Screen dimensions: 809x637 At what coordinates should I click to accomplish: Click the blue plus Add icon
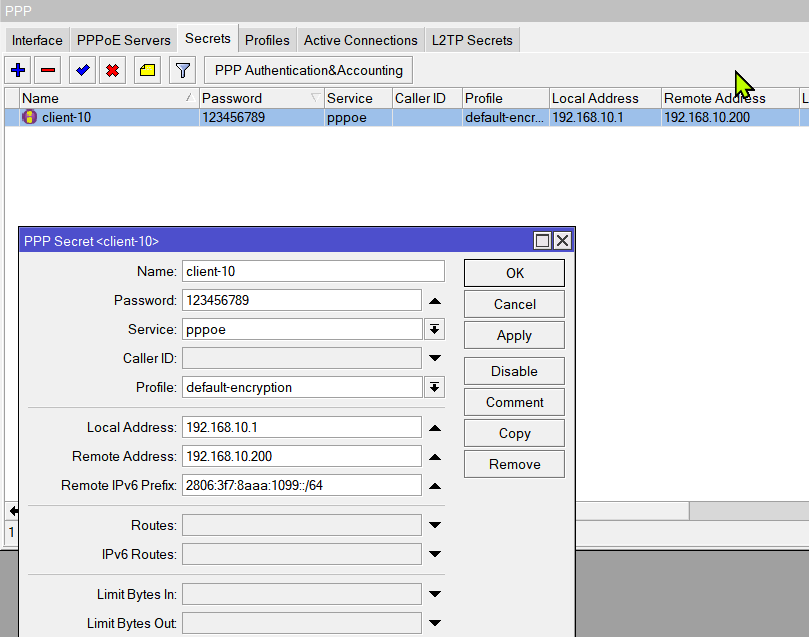pyautogui.click(x=18, y=70)
